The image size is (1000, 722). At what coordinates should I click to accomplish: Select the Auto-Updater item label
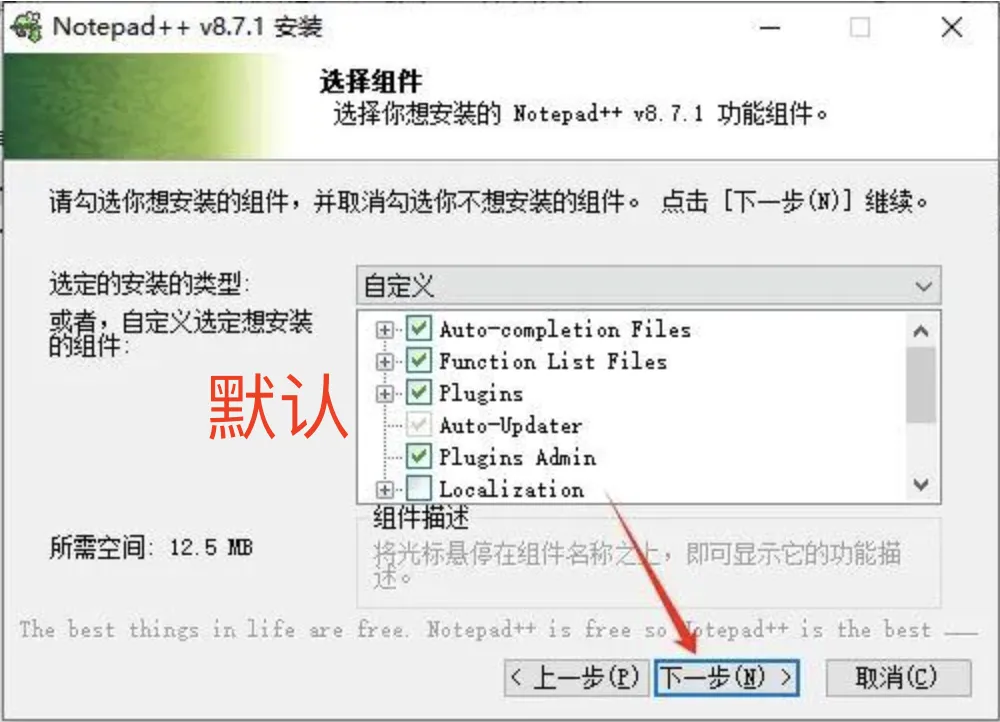pos(510,425)
